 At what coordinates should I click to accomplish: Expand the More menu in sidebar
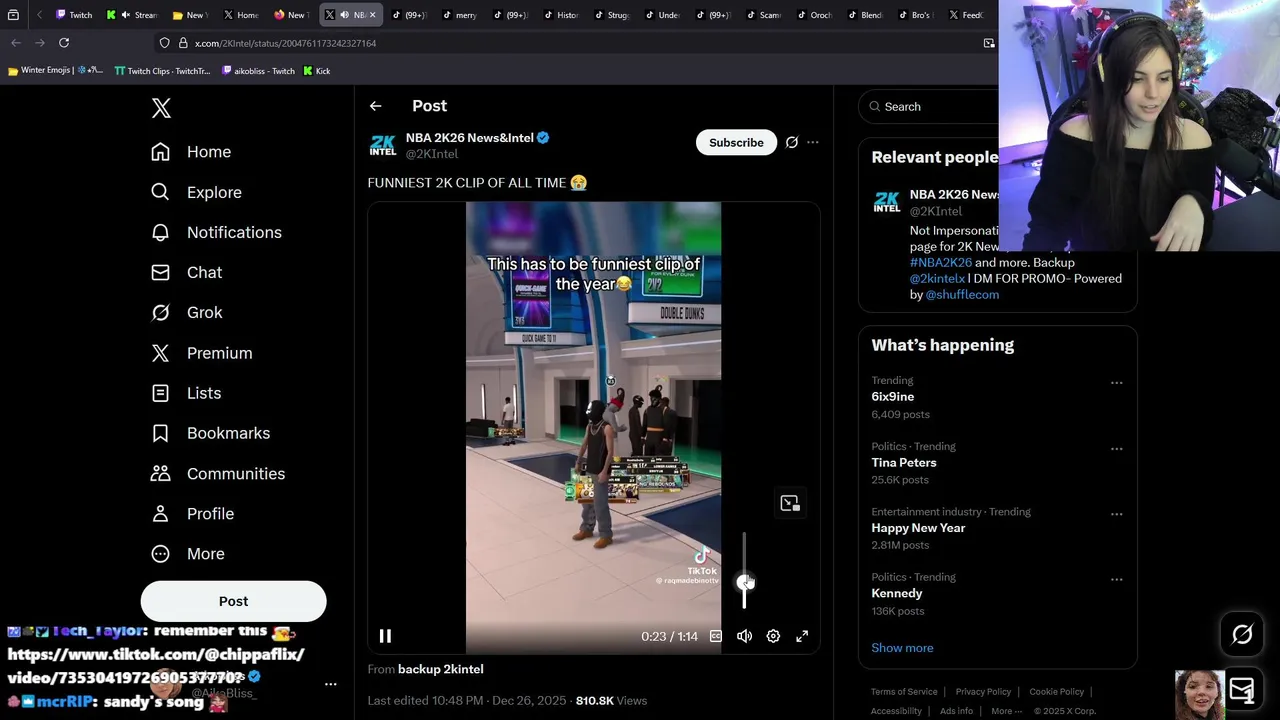pos(188,553)
